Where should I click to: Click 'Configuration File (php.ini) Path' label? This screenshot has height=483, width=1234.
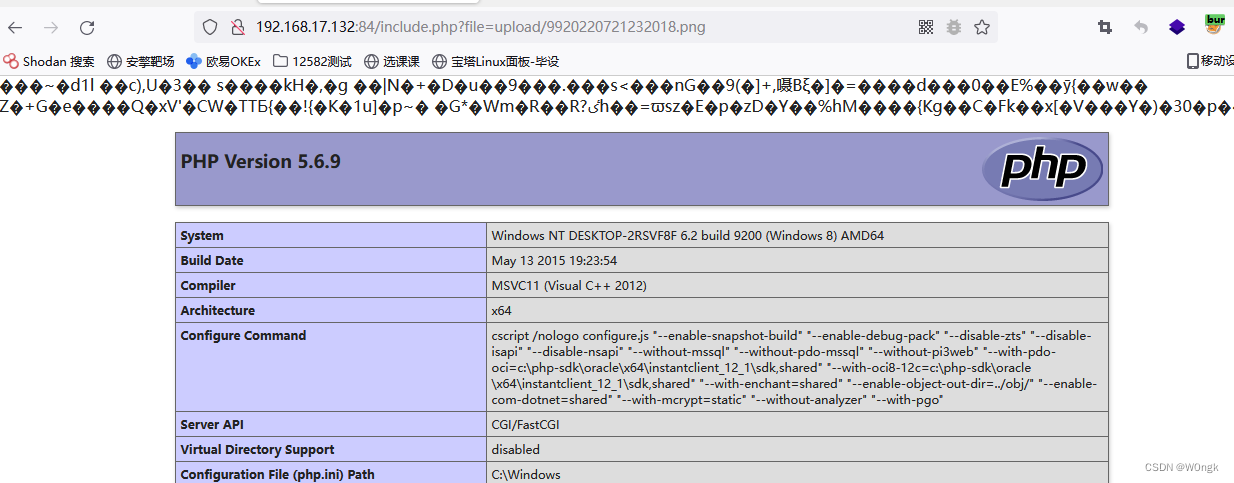point(277,475)
